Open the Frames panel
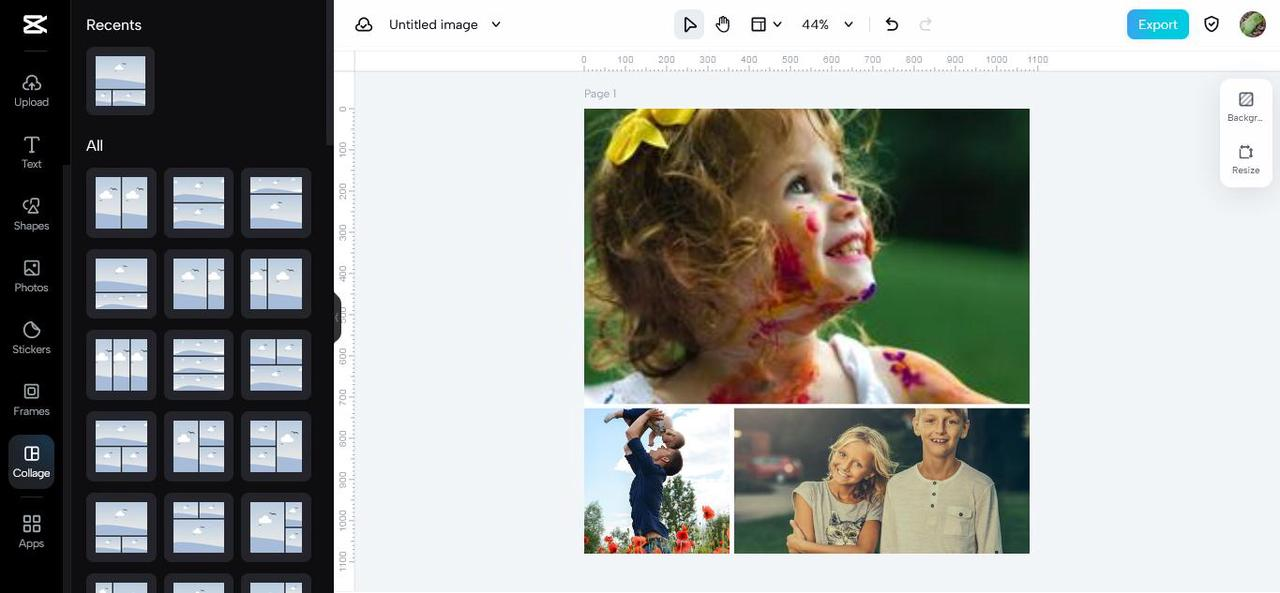The image size is (1280, 593). (31, 400)
